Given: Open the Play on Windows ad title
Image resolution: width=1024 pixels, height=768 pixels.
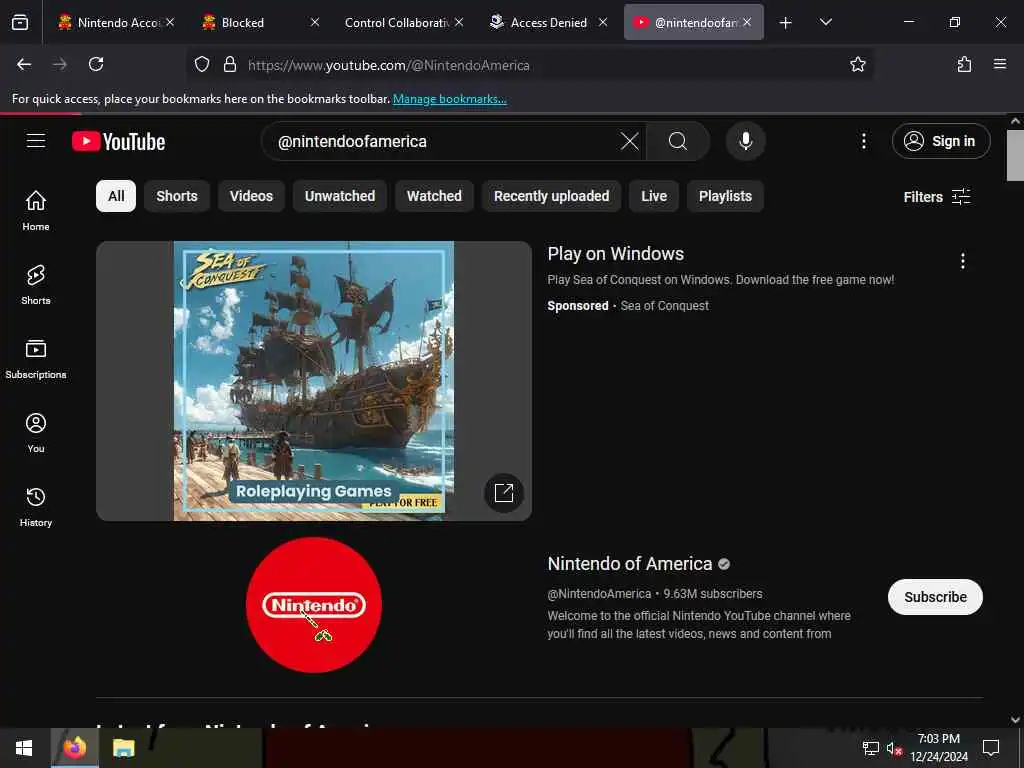Looking at the screenshot, I should pos(615,253).
